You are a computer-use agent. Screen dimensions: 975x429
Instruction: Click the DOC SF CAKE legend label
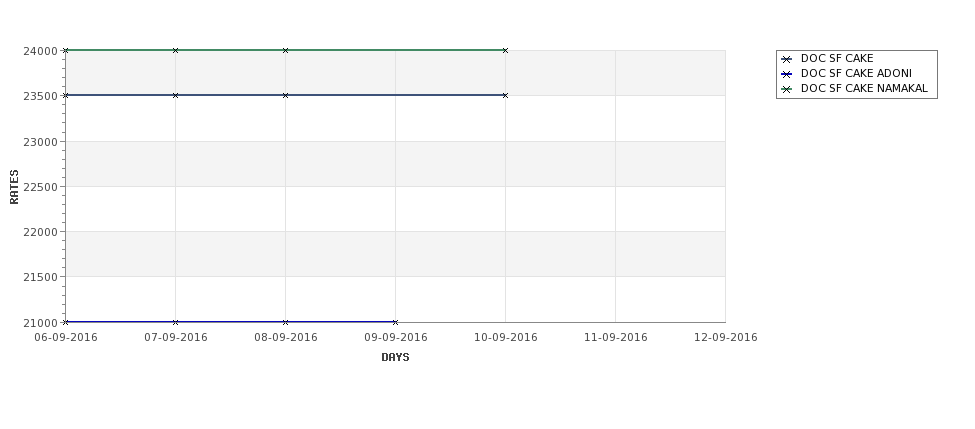coord(837,58)
